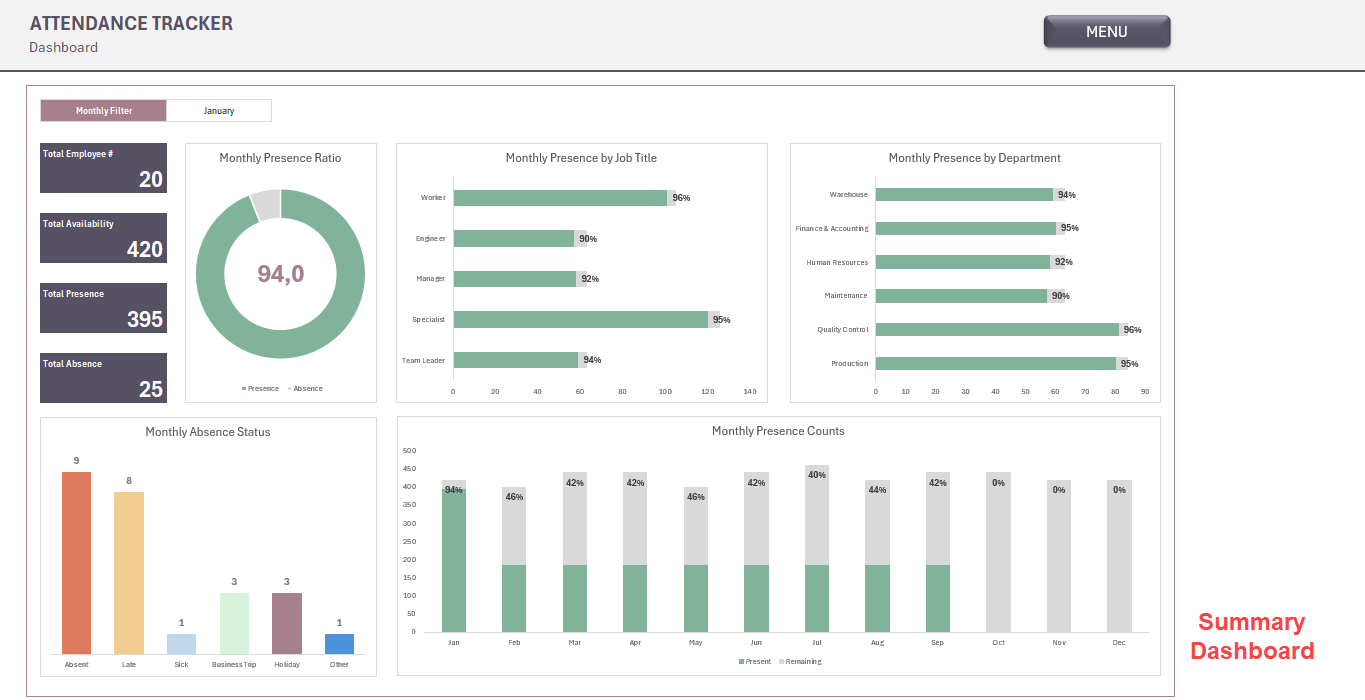Select the Total Presence card

click(104, 308)
